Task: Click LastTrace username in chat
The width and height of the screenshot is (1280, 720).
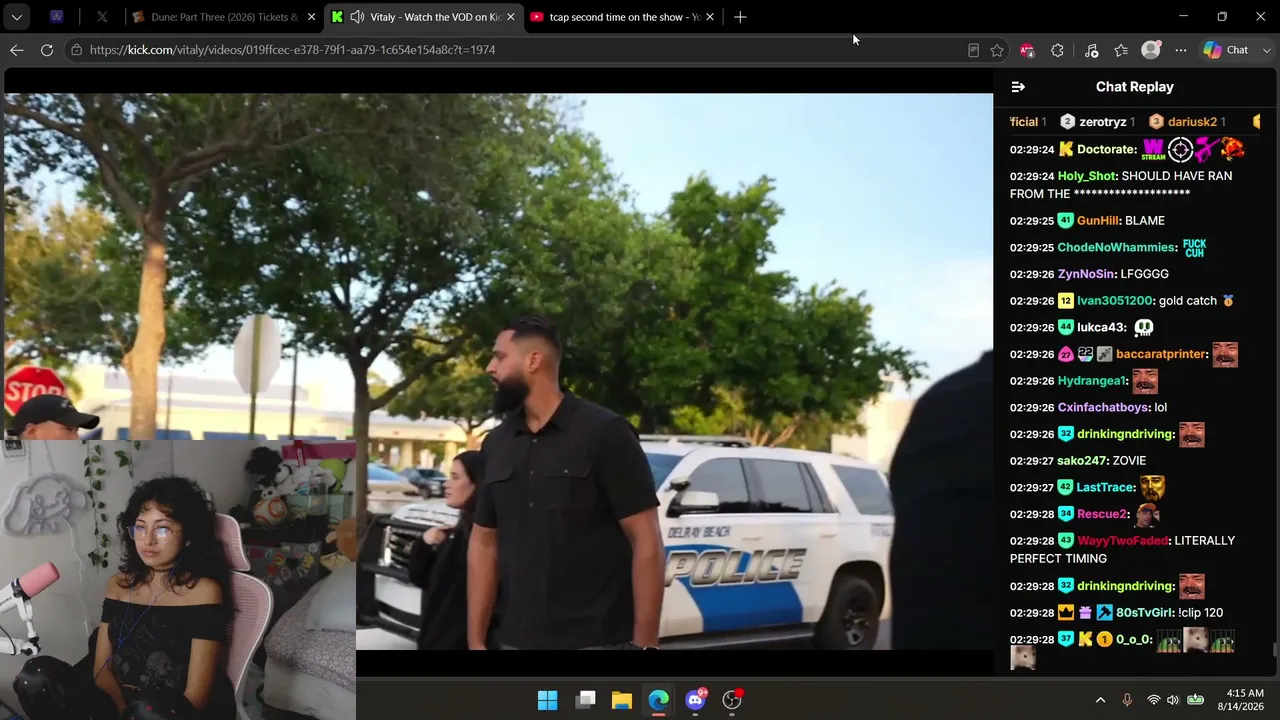Action: [x=1106, y=488]
